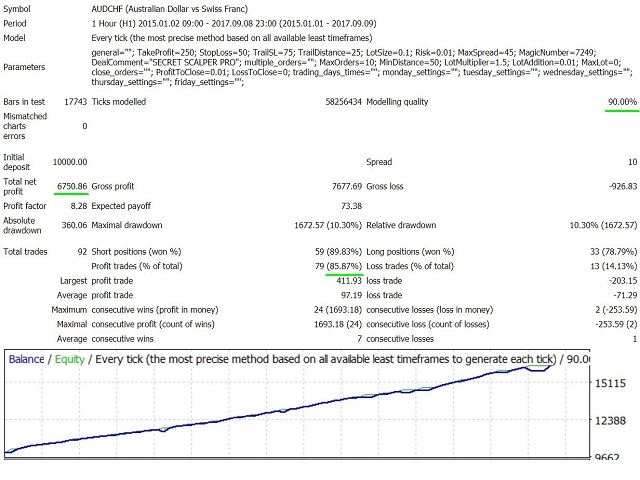This screenshot has height=480, width=640.
Task: Click the Ticks modelled label
Action: 118,102
